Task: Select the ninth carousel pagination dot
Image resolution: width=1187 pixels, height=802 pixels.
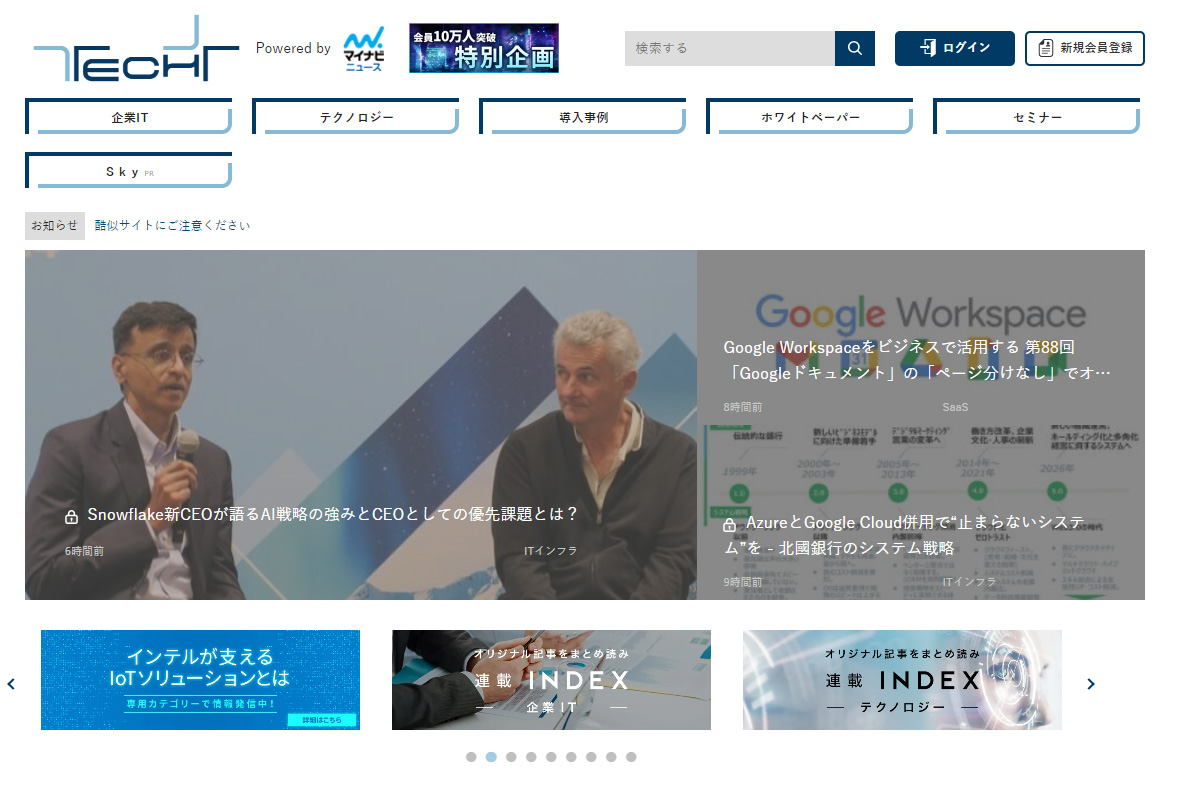Action: [x=631, y=757]
